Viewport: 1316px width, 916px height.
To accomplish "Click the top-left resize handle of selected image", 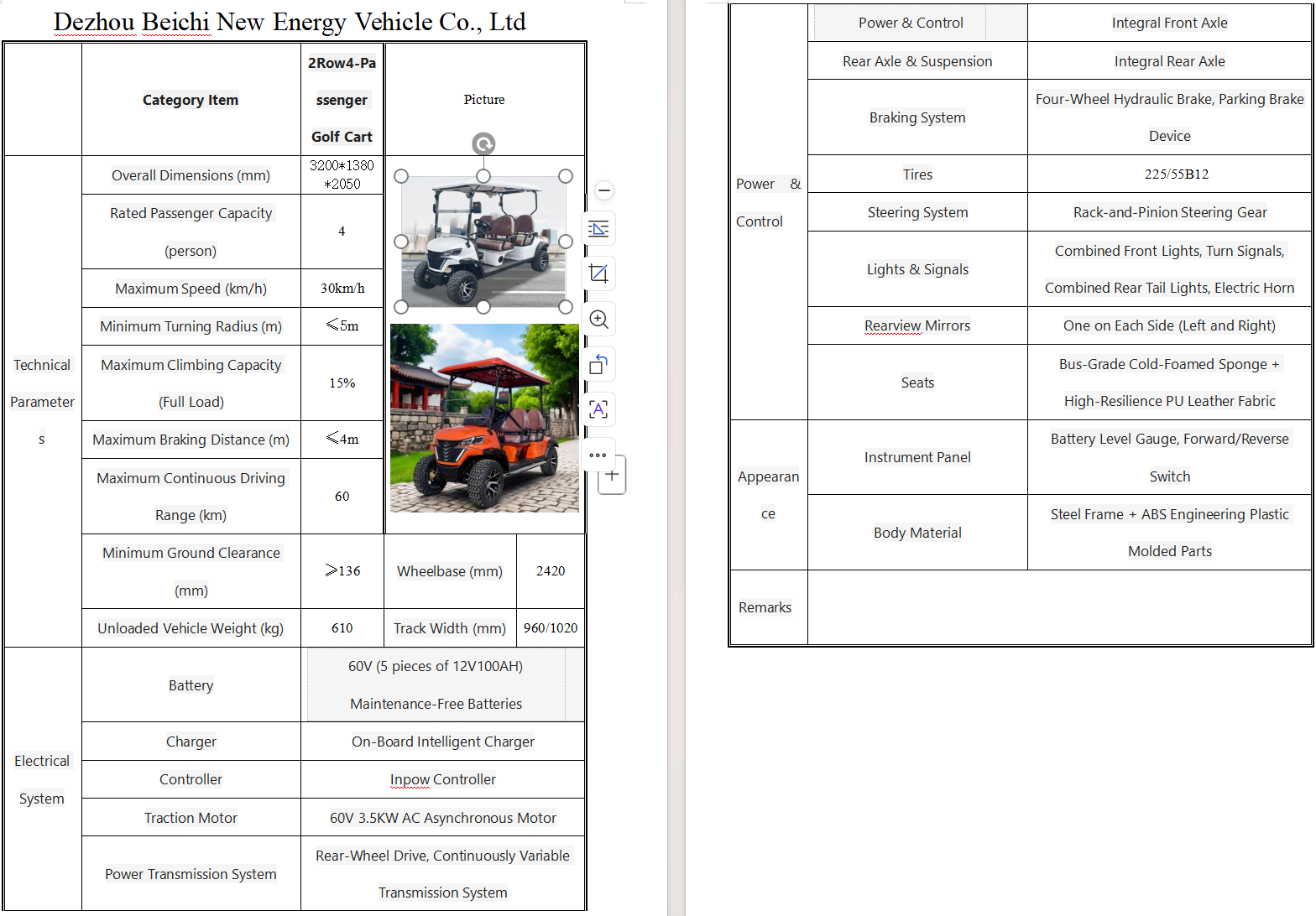I will tap(401, 176).
